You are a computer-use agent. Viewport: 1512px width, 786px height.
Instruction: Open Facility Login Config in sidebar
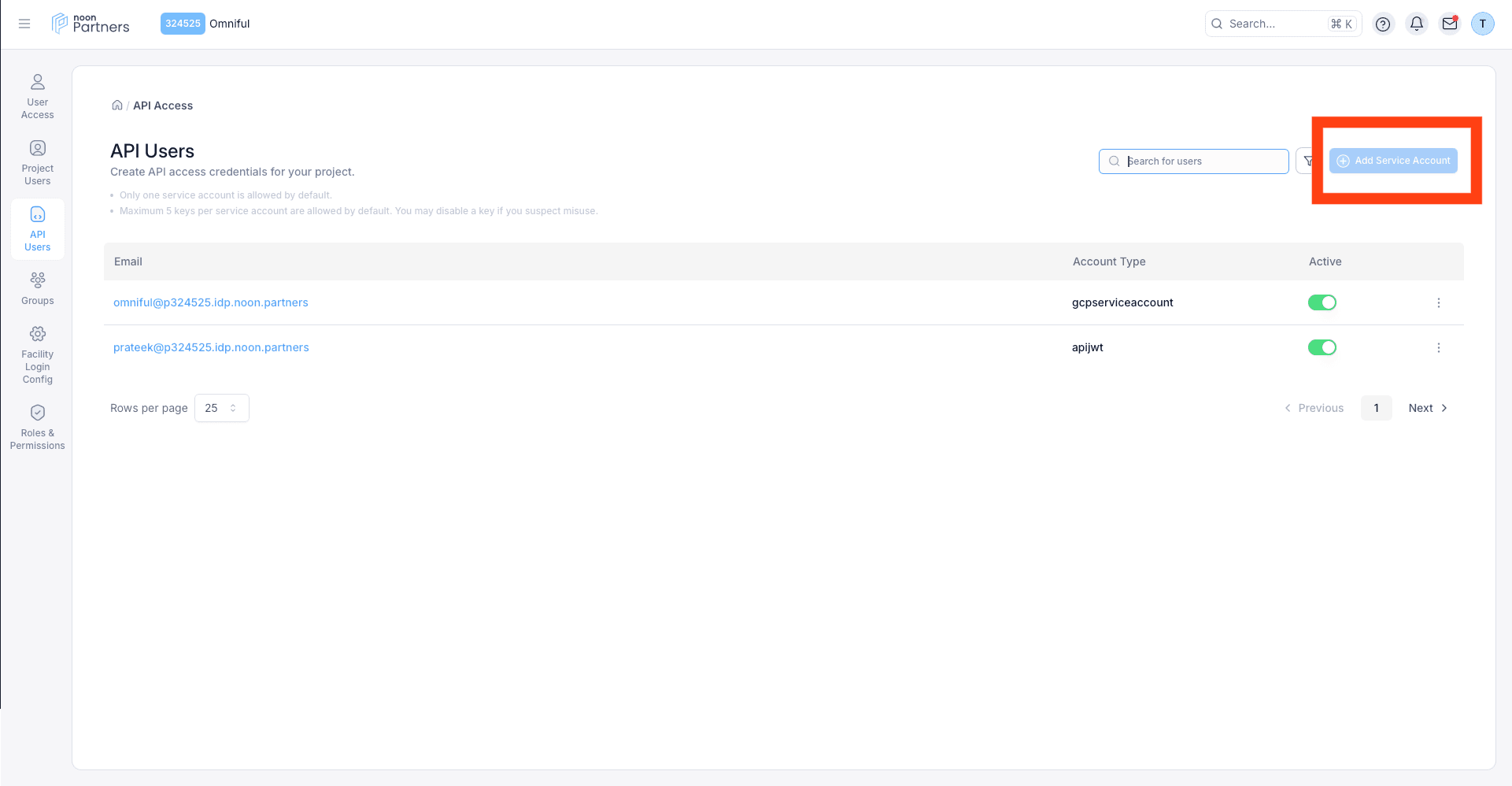tap(38, 354)
